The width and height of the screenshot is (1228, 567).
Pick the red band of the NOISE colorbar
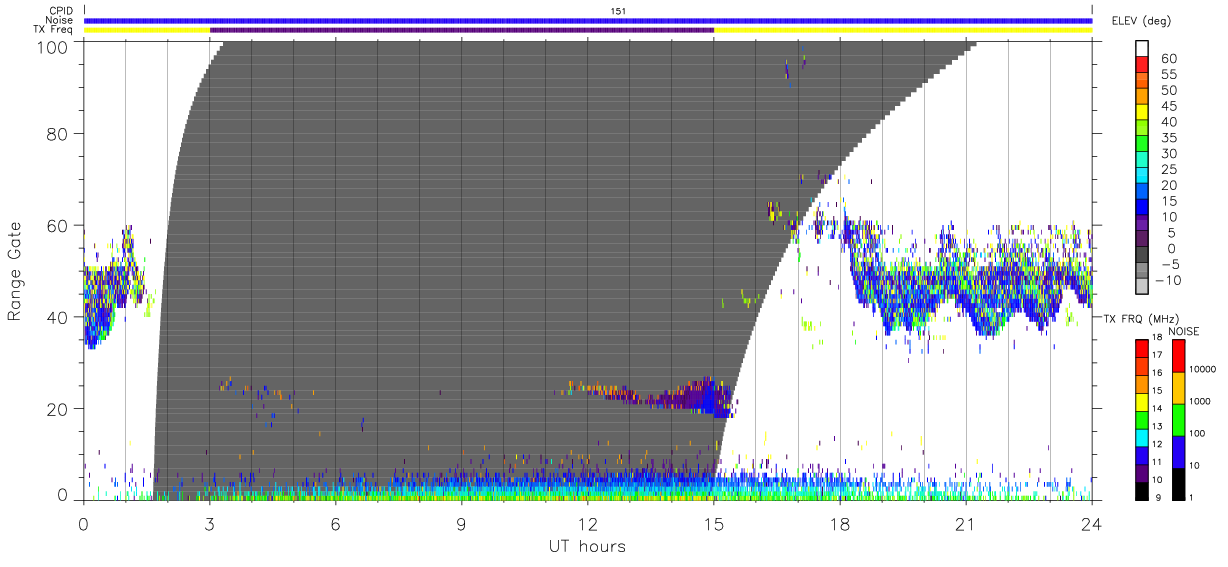point(1178,356)
